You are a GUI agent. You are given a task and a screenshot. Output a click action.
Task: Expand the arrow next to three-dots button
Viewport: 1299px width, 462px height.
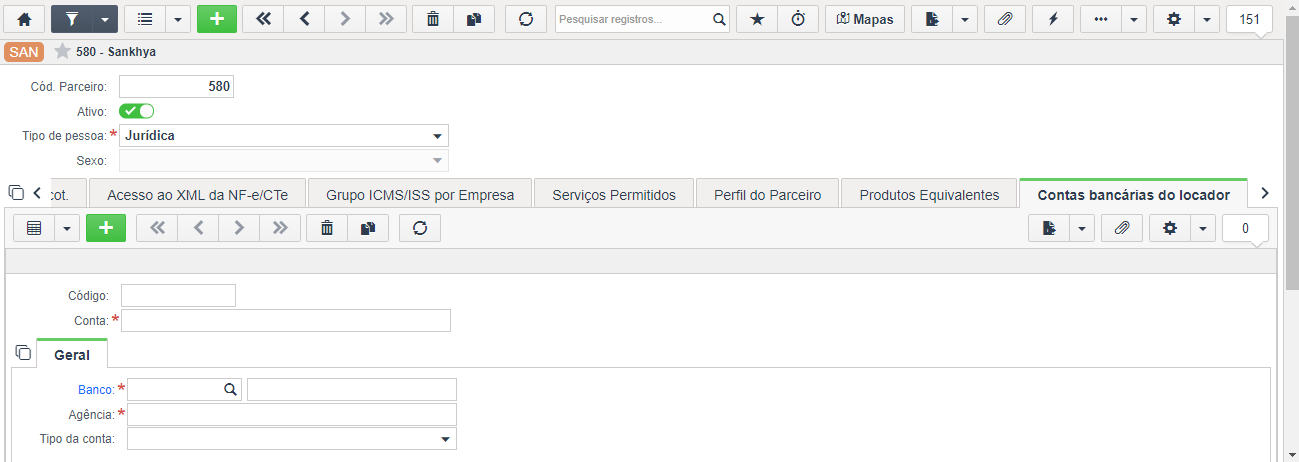point(1133,19)
